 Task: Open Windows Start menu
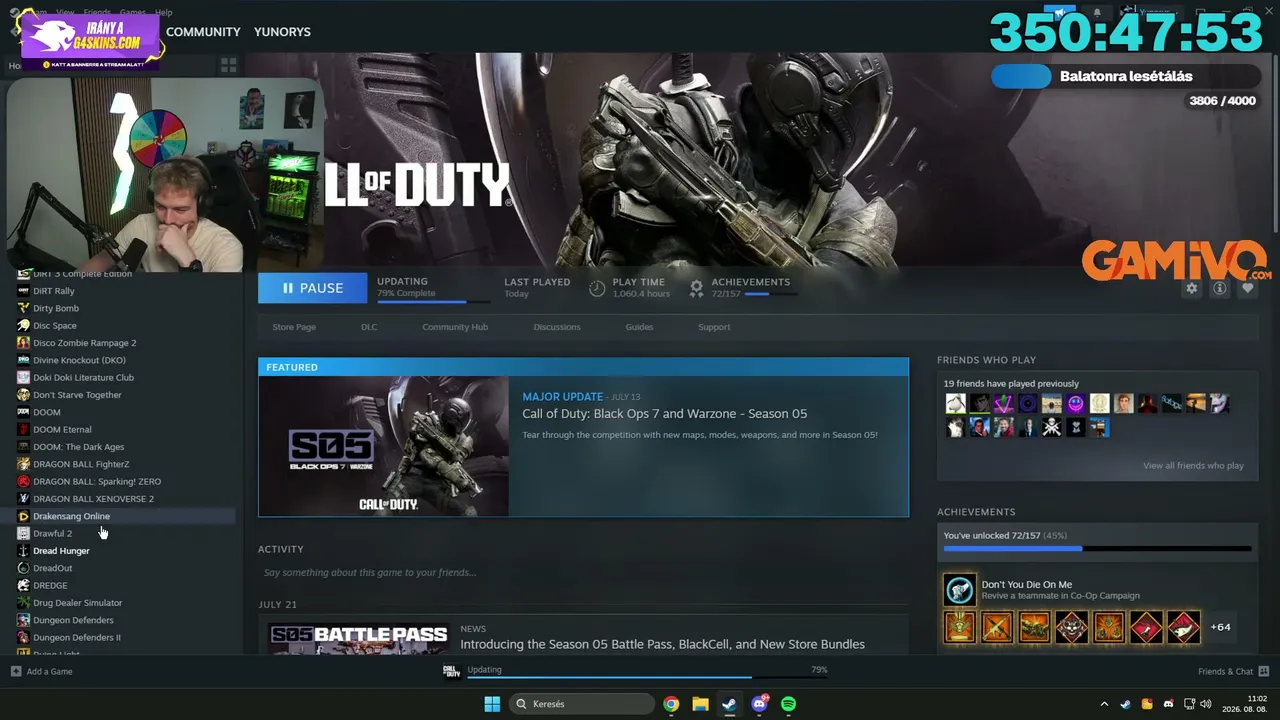pos(492,704)
